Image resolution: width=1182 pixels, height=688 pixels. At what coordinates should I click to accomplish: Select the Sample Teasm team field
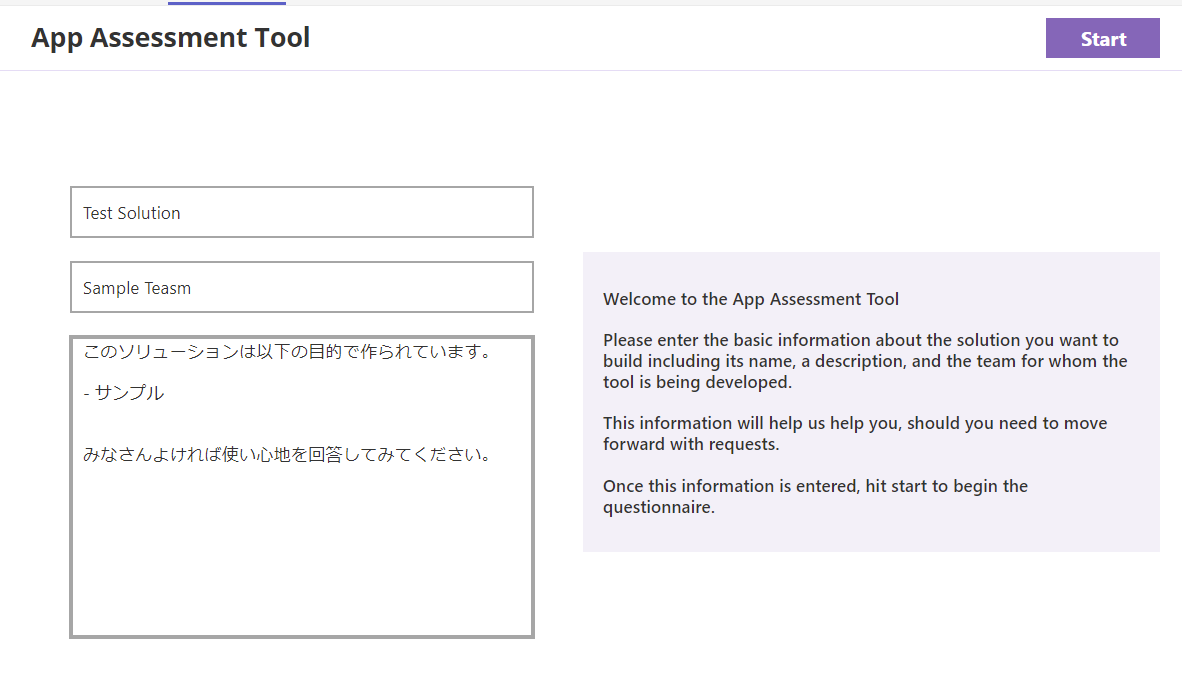[x=302, y=287]
